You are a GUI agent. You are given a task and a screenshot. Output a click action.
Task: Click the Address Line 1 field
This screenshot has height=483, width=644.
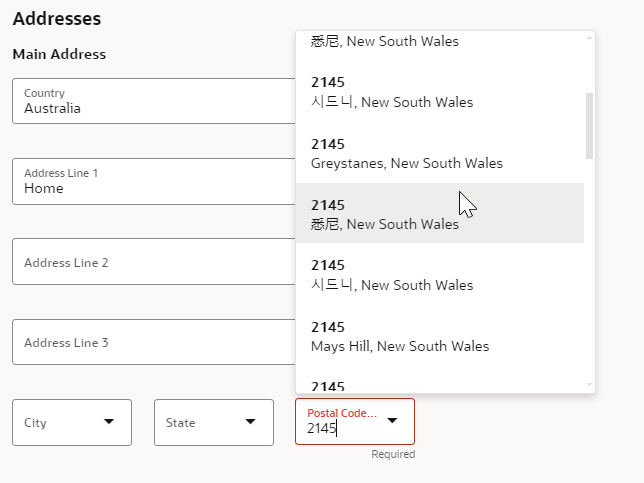click(154, 182)
